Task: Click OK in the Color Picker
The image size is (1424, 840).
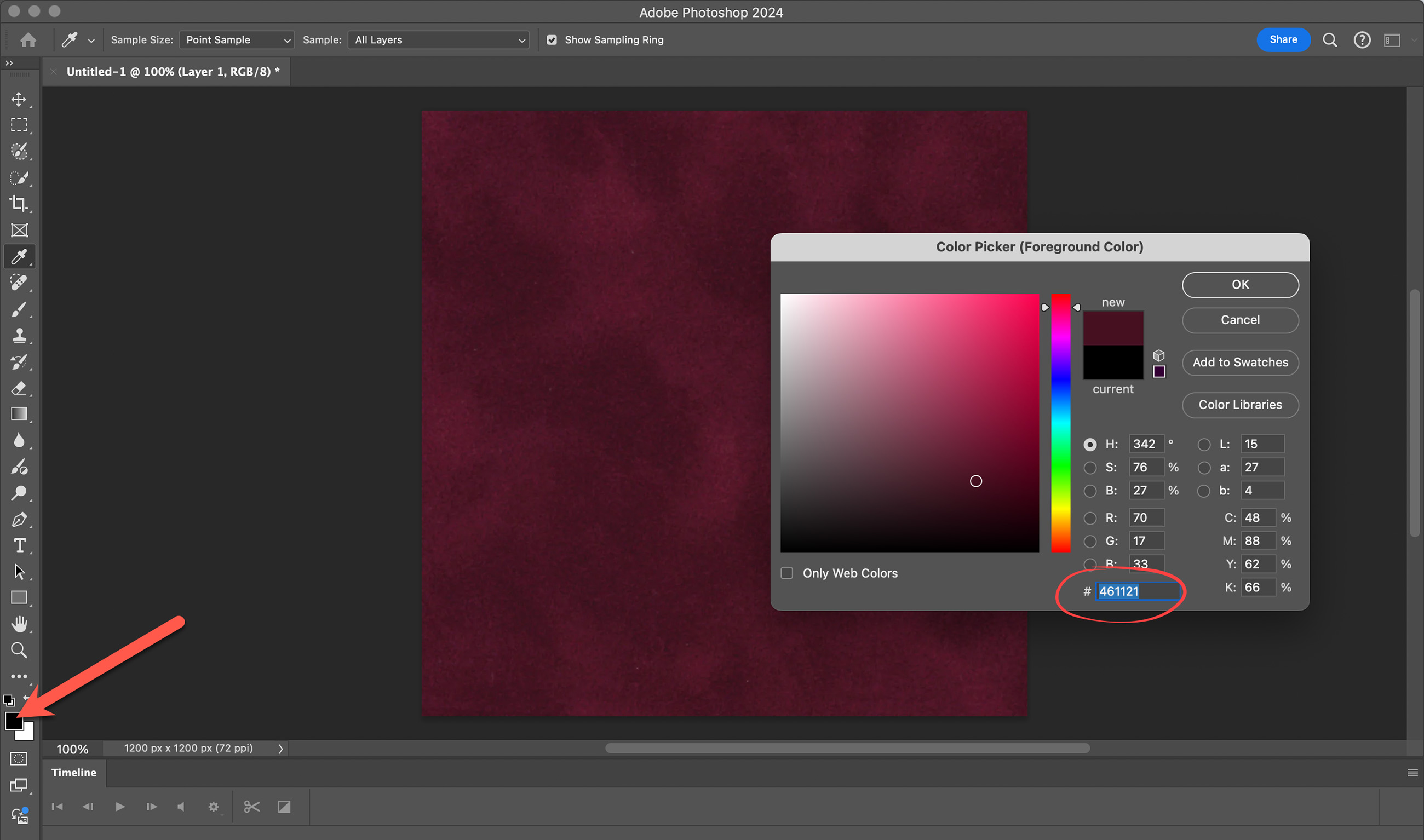Action: click(x=1239, y=285)
